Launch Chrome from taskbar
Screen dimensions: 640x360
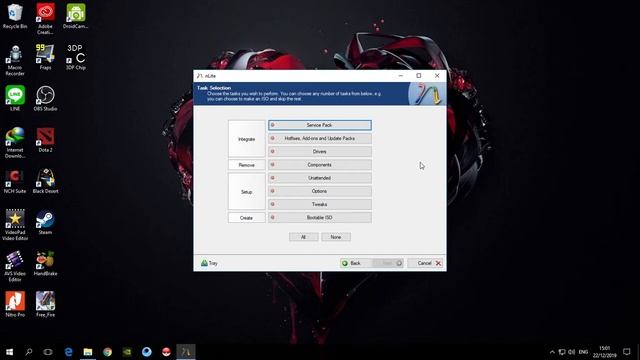point(107,352)
